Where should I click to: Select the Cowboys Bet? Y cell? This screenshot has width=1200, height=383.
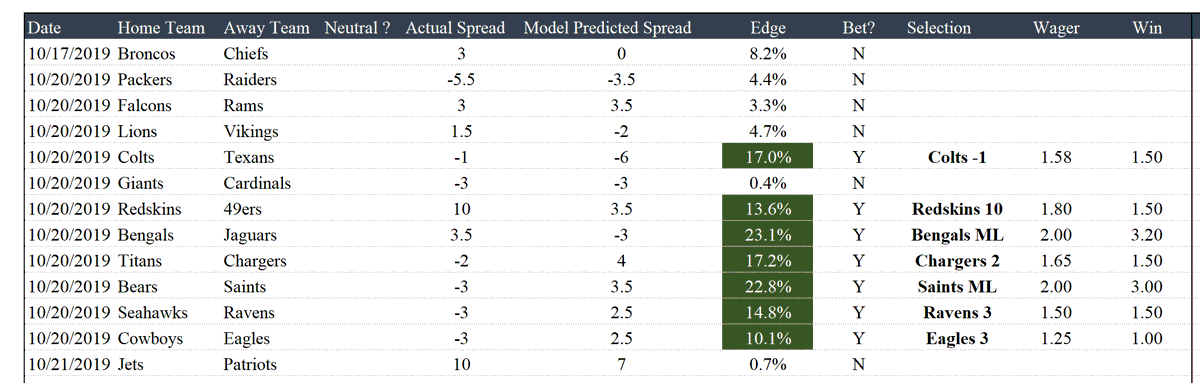(858, 339)
